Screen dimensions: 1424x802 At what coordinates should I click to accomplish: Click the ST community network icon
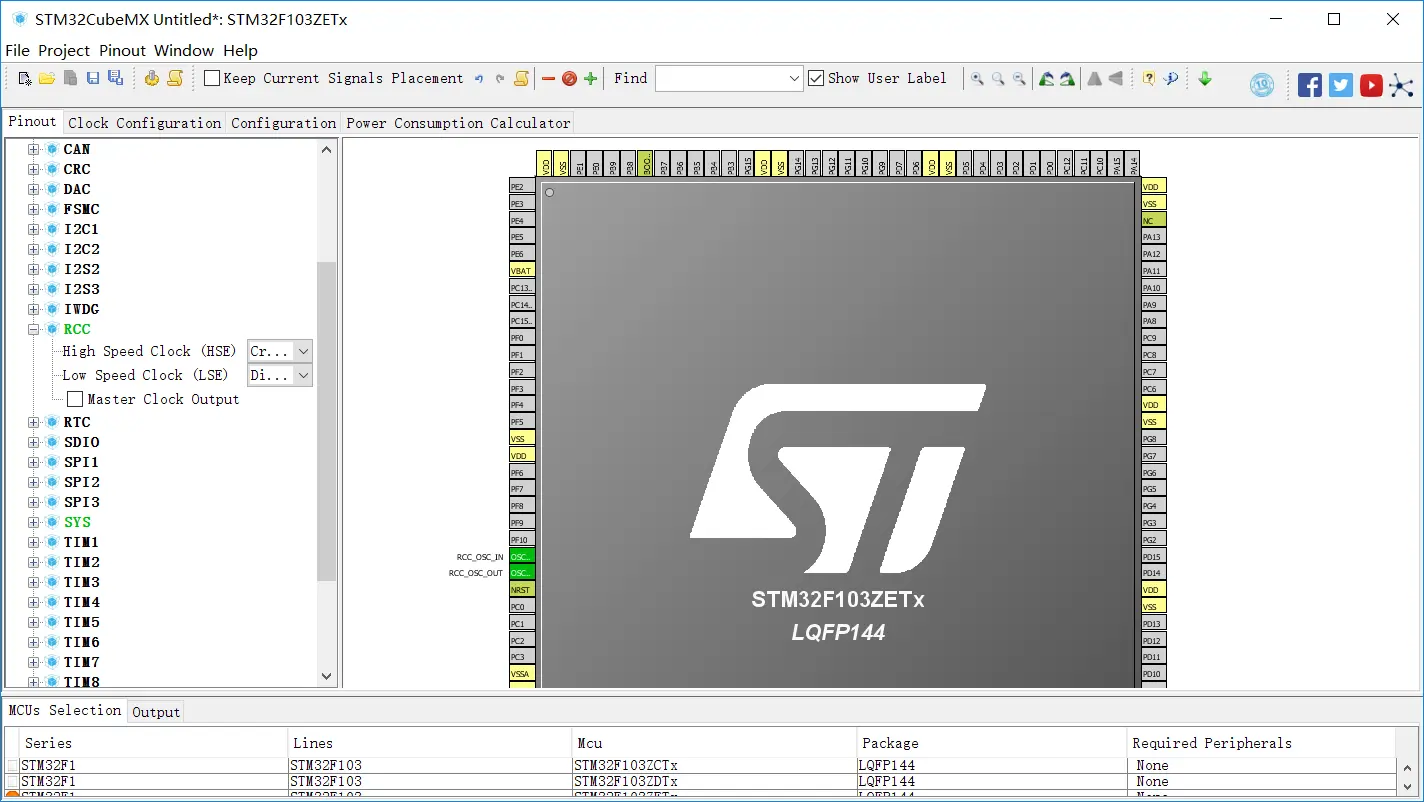point(1402,85)
